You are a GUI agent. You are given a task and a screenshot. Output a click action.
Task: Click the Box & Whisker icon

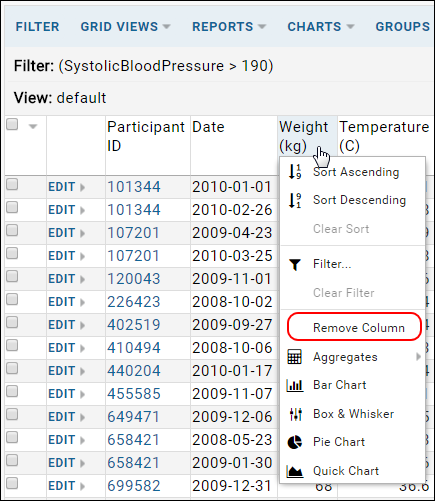(x=296, y=414)
